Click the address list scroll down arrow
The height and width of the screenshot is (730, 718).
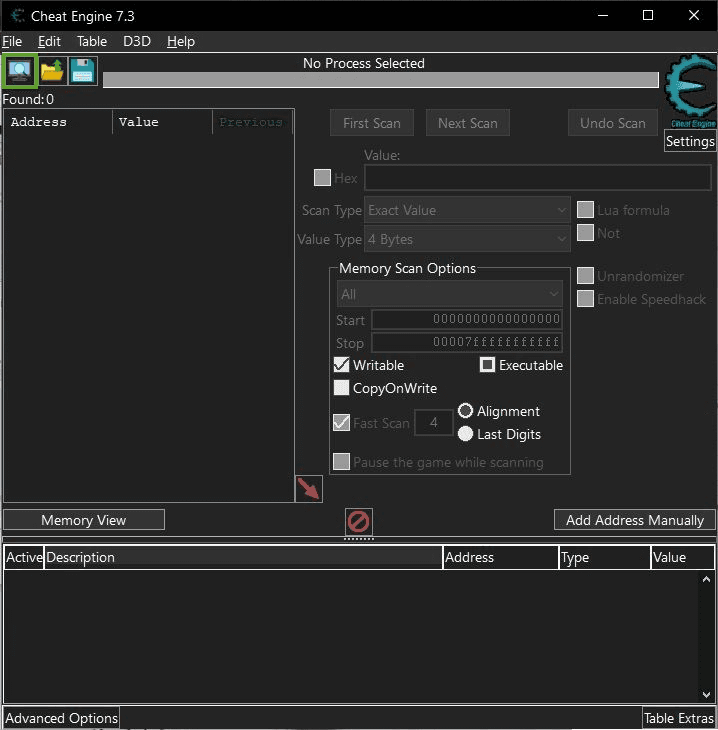point(706,695)
